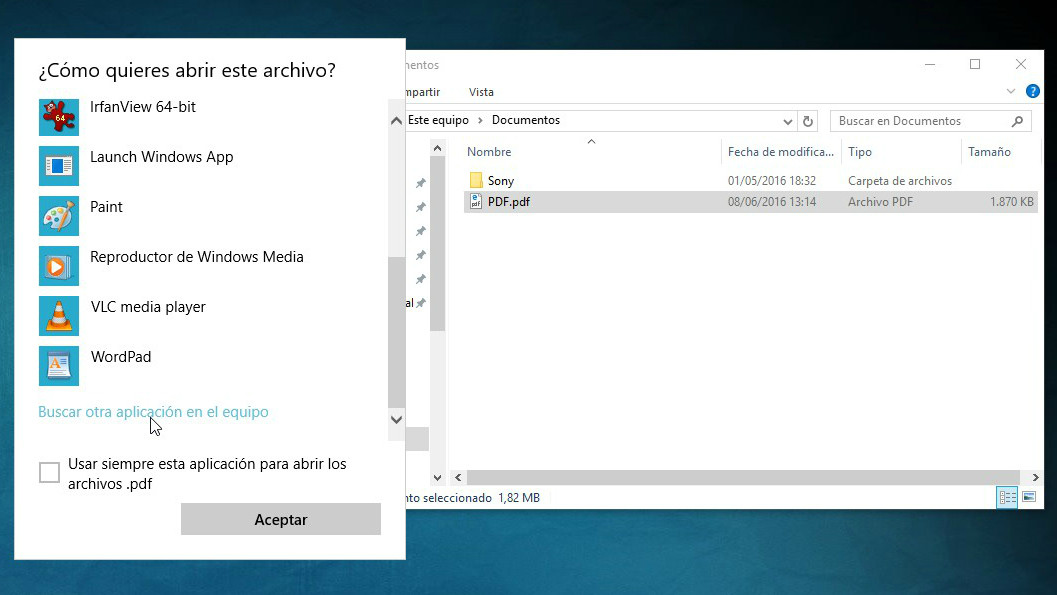Click the app list scroll down arrow
The height and width of the screenshot is (595, 1057).
tap(396, 420)
